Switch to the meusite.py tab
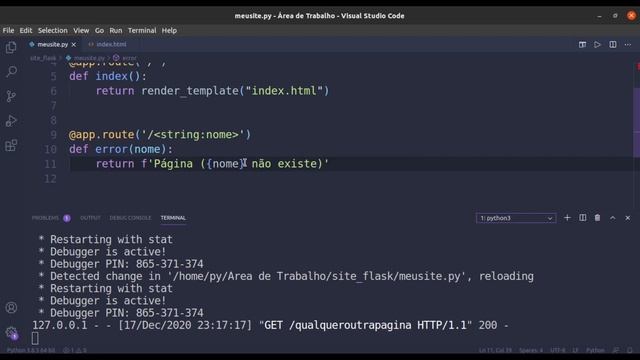The image size is (640, 360). pyautogui.click(x=52, y=44)
